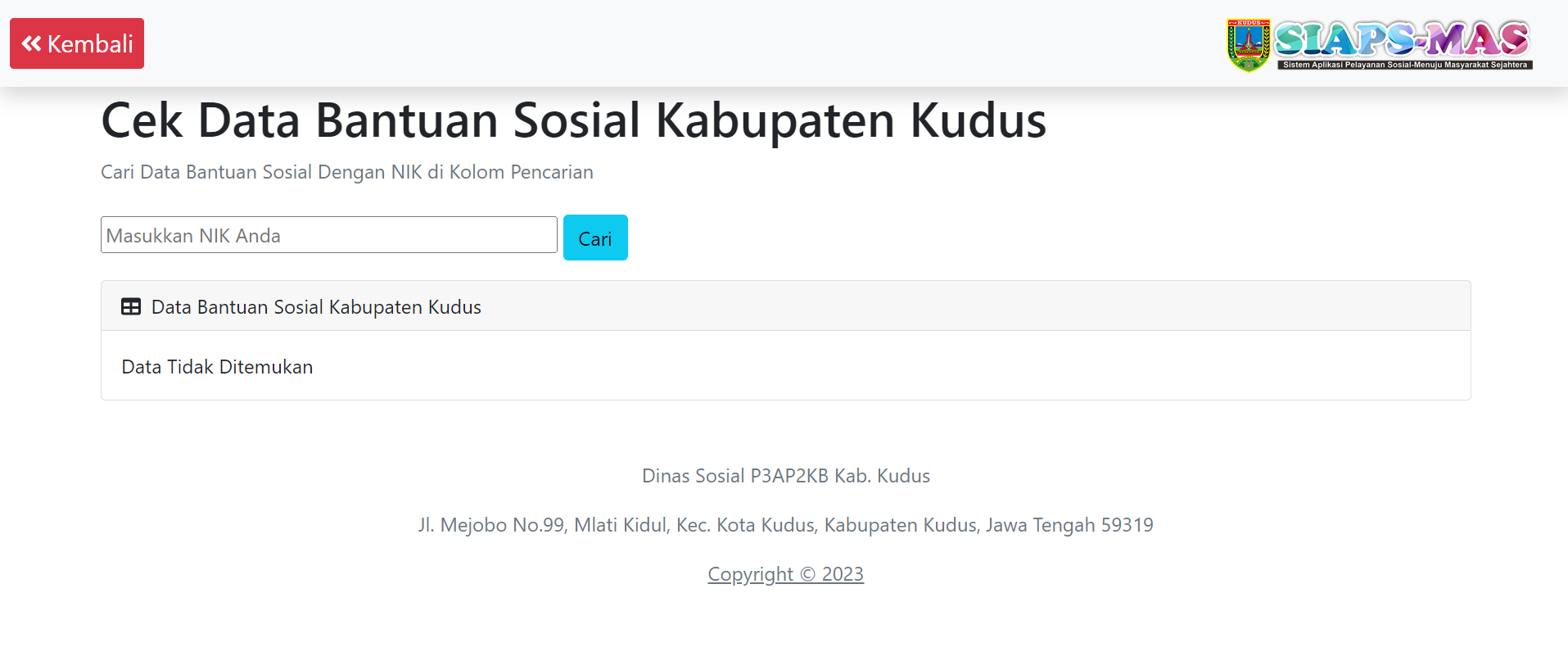This screenshot has width=1568, height=670.
Task: Click the Dinas Sosial P3AP2KB Kab. Kudus text
Action: pos(785,476)
